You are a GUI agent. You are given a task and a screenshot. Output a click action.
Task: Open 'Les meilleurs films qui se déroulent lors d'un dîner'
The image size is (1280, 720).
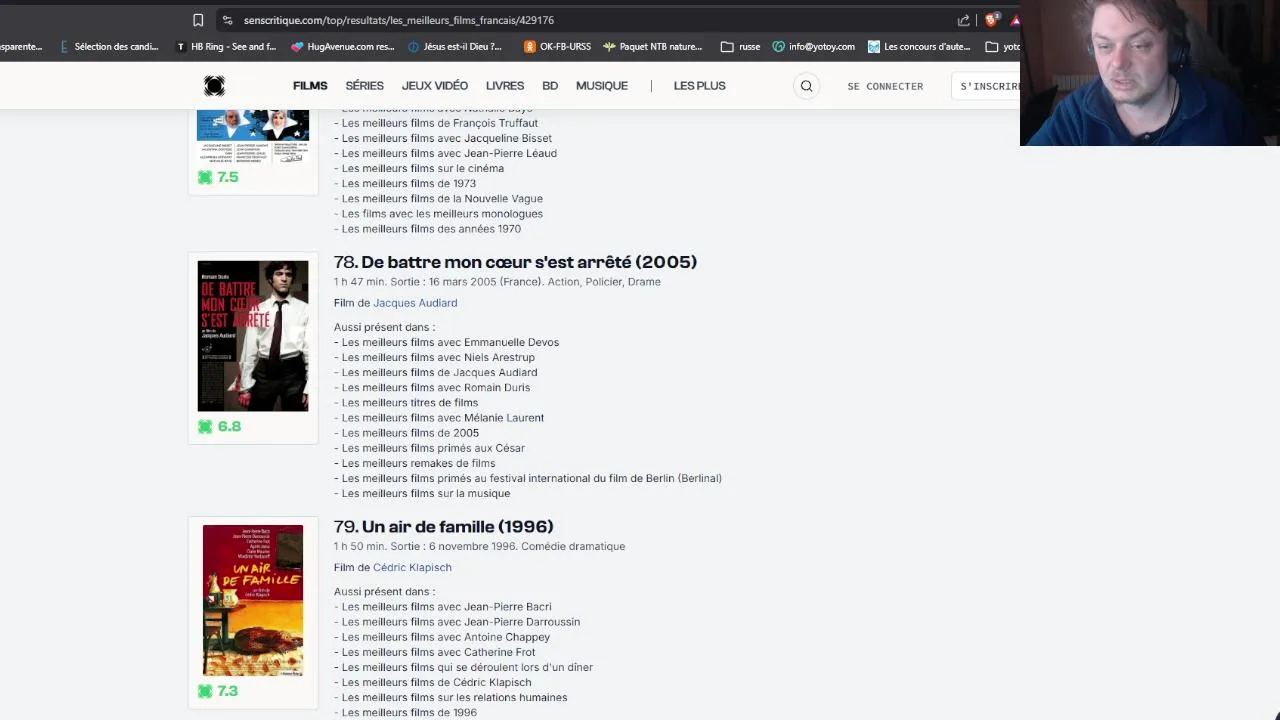tap(467, 667)
